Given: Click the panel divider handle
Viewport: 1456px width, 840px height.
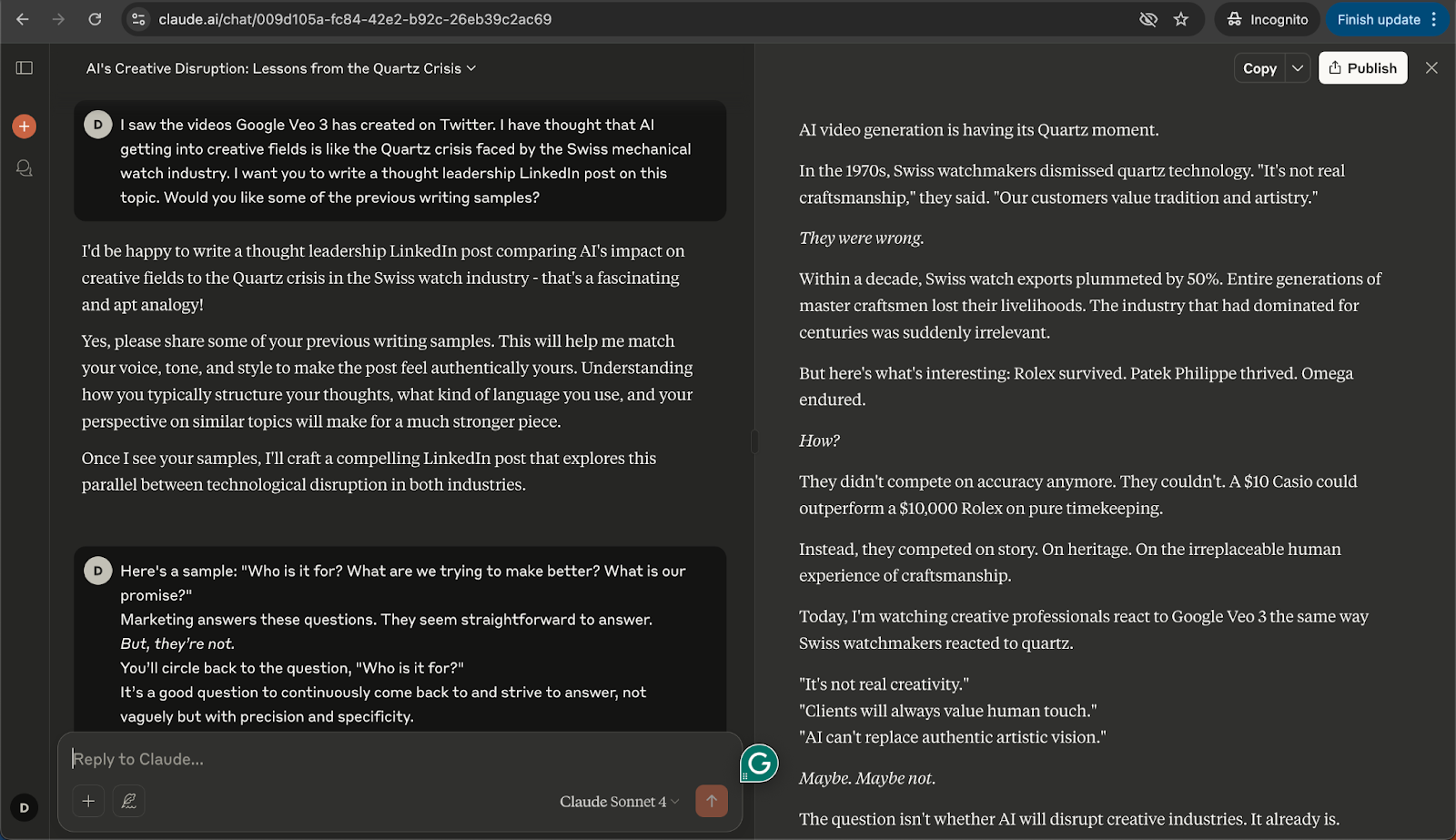Looking at the screenshot, I should [754, 441].
